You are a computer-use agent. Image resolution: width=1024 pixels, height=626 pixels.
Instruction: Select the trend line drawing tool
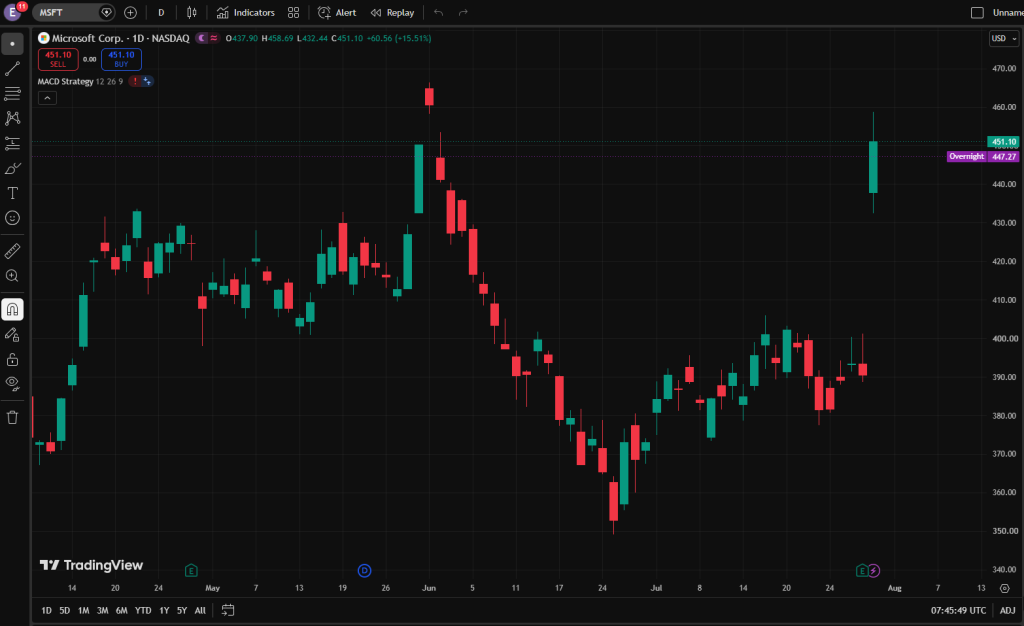tap(12, 69)
